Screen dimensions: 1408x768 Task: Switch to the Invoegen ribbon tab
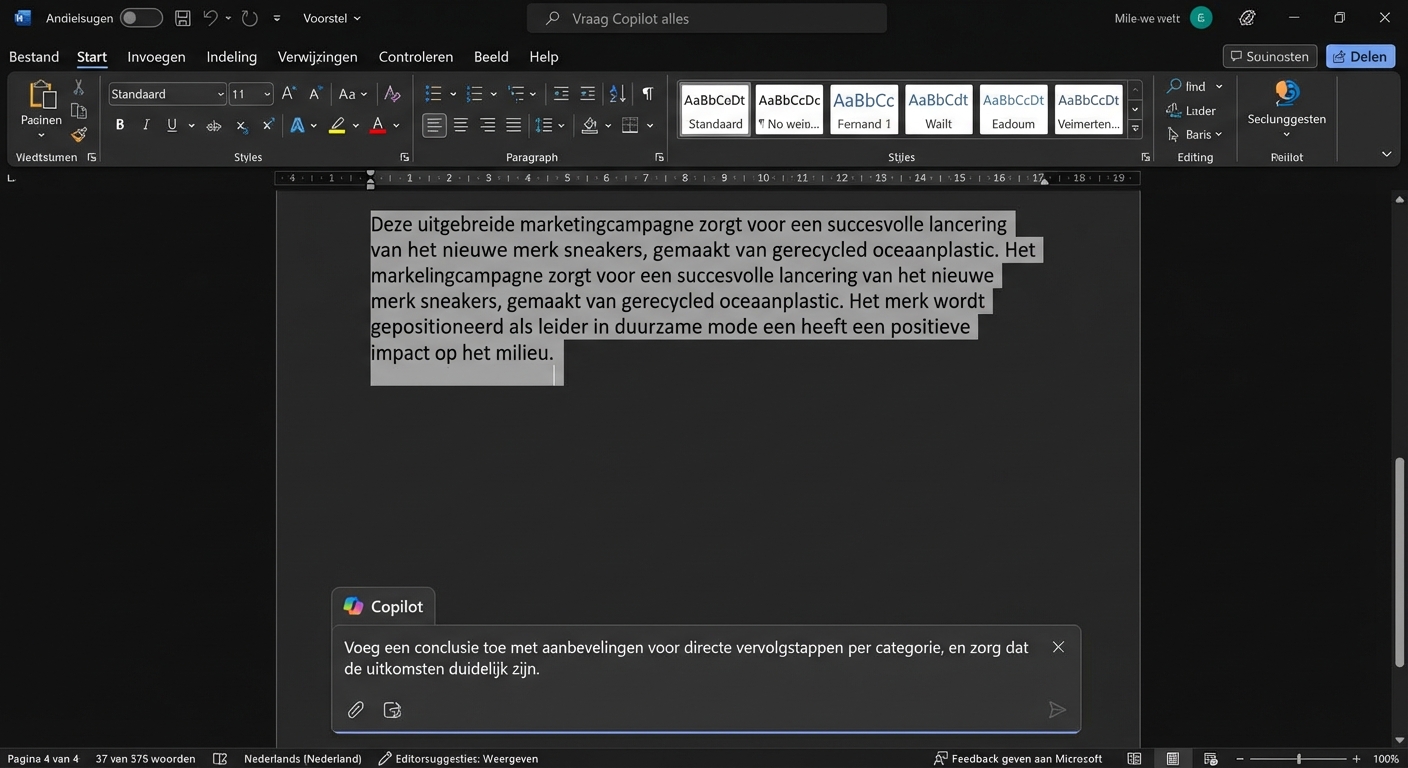(155, 57)
